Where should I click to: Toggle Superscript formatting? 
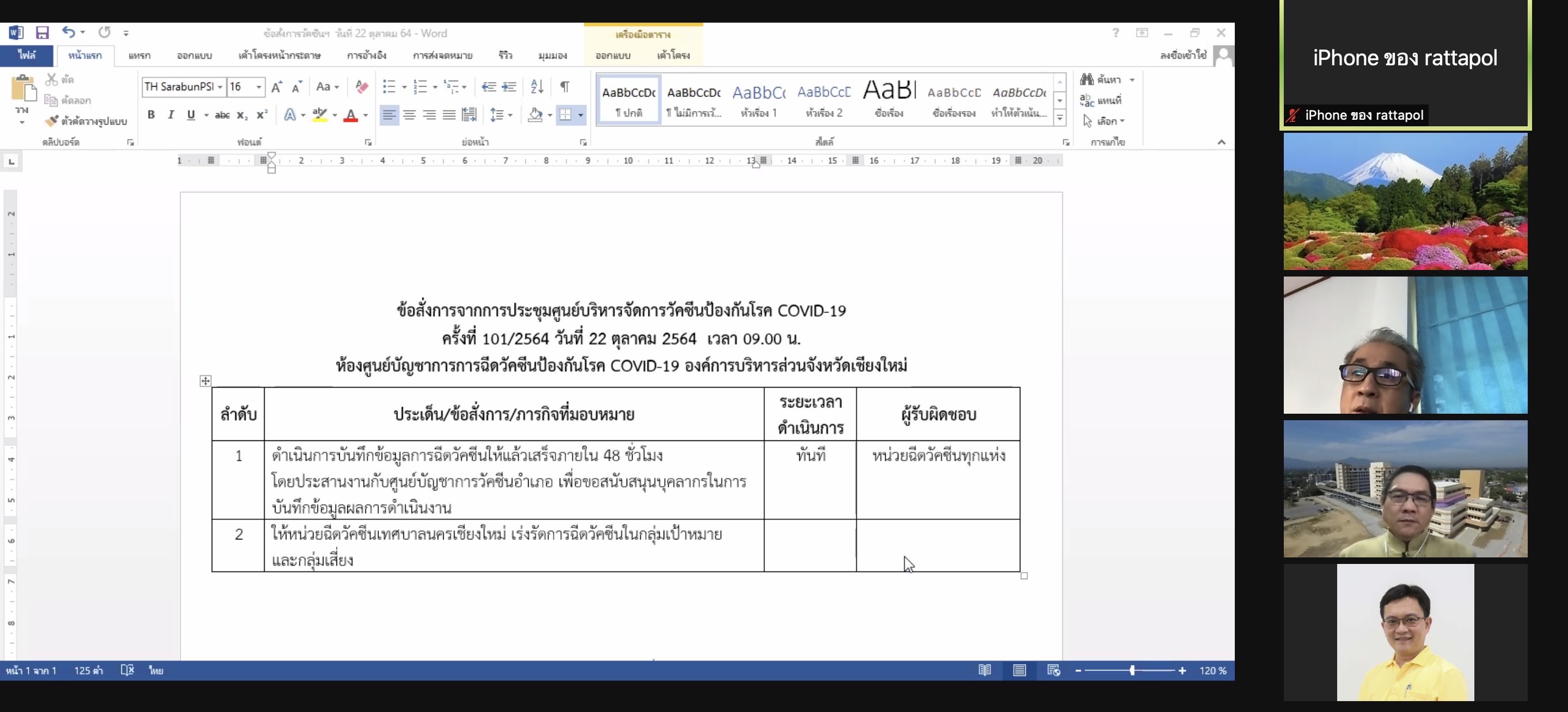pos(262,114)
